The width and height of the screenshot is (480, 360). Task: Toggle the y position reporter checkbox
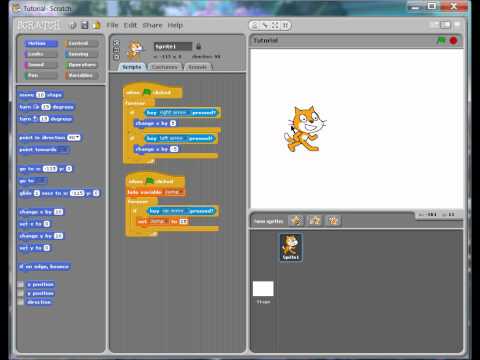pos(21,293)
